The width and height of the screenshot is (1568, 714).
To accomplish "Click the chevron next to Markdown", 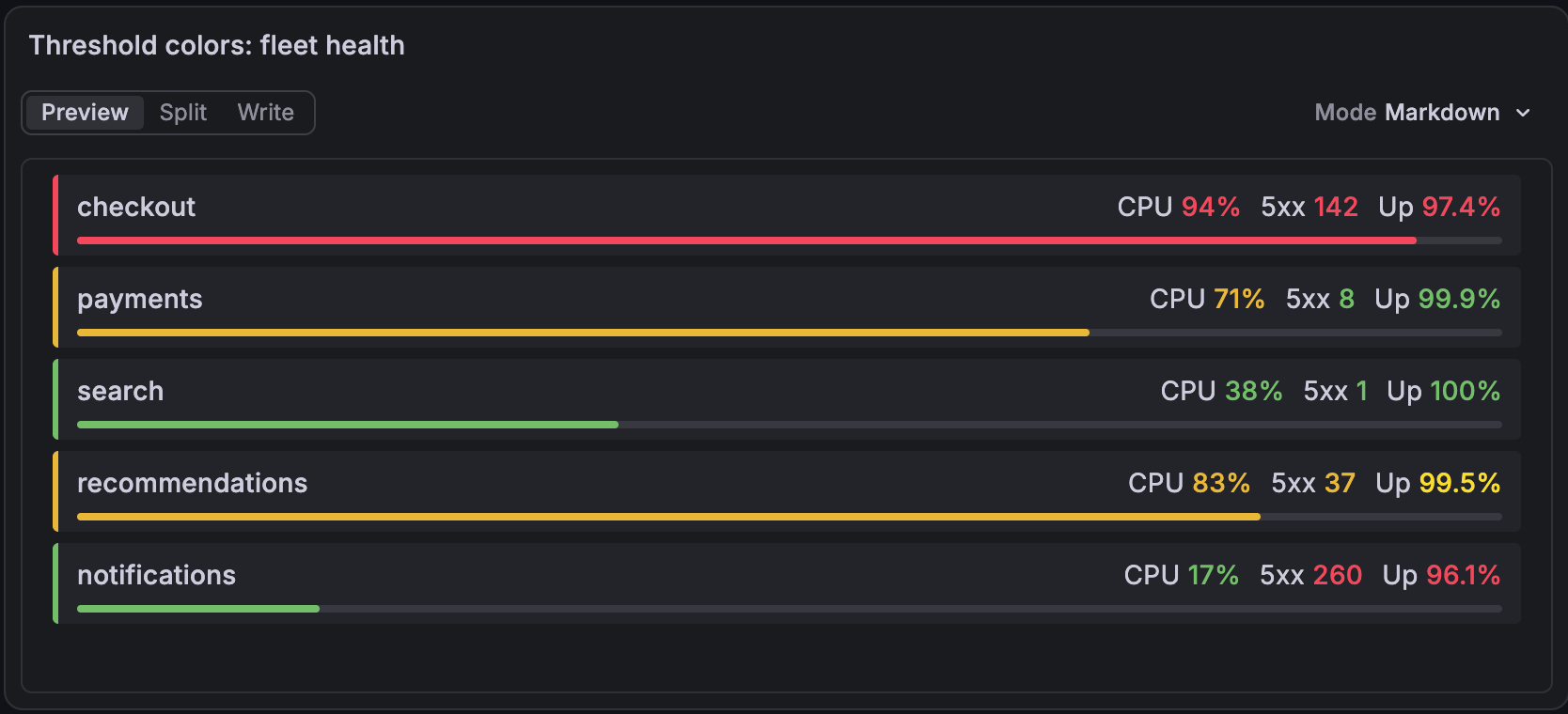I will 1523,113.
